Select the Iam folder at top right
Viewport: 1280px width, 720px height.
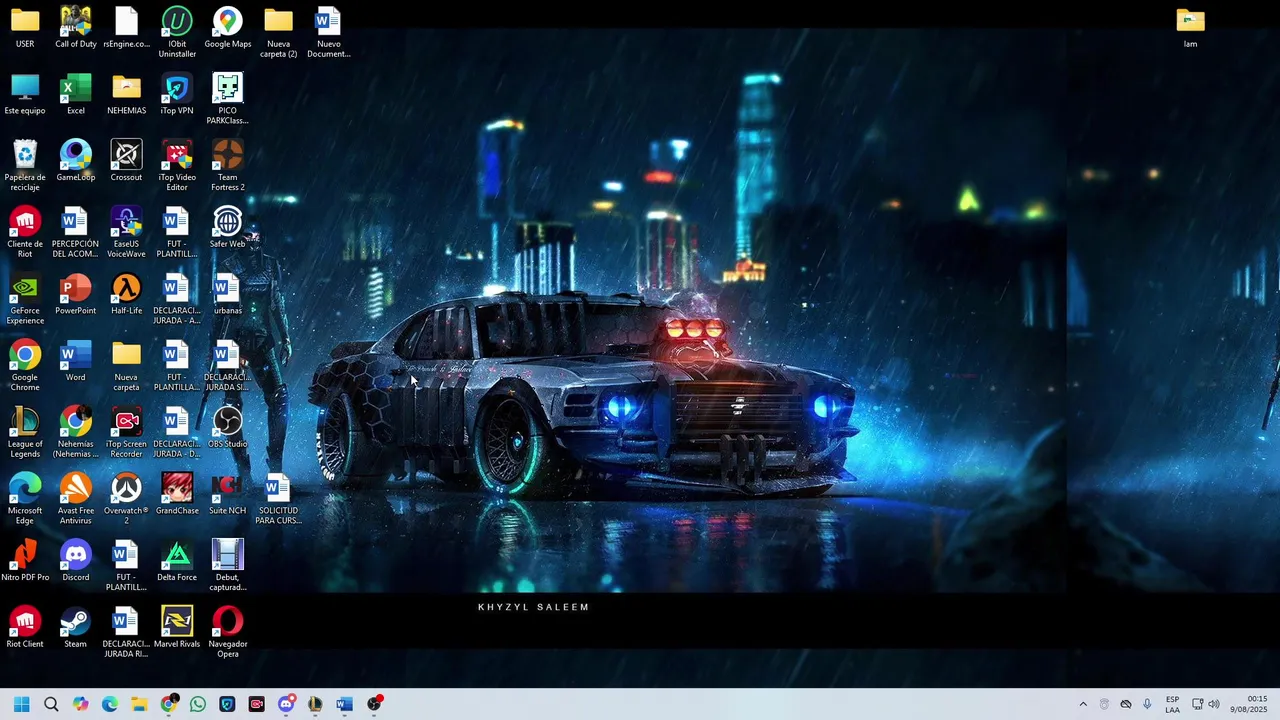1190,28
